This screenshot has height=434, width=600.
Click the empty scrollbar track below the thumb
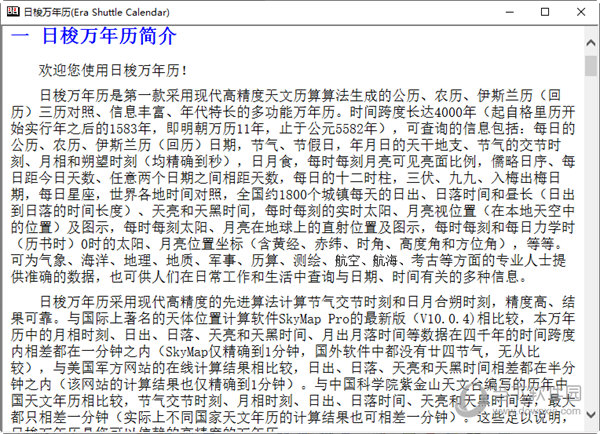click(590, 250)
